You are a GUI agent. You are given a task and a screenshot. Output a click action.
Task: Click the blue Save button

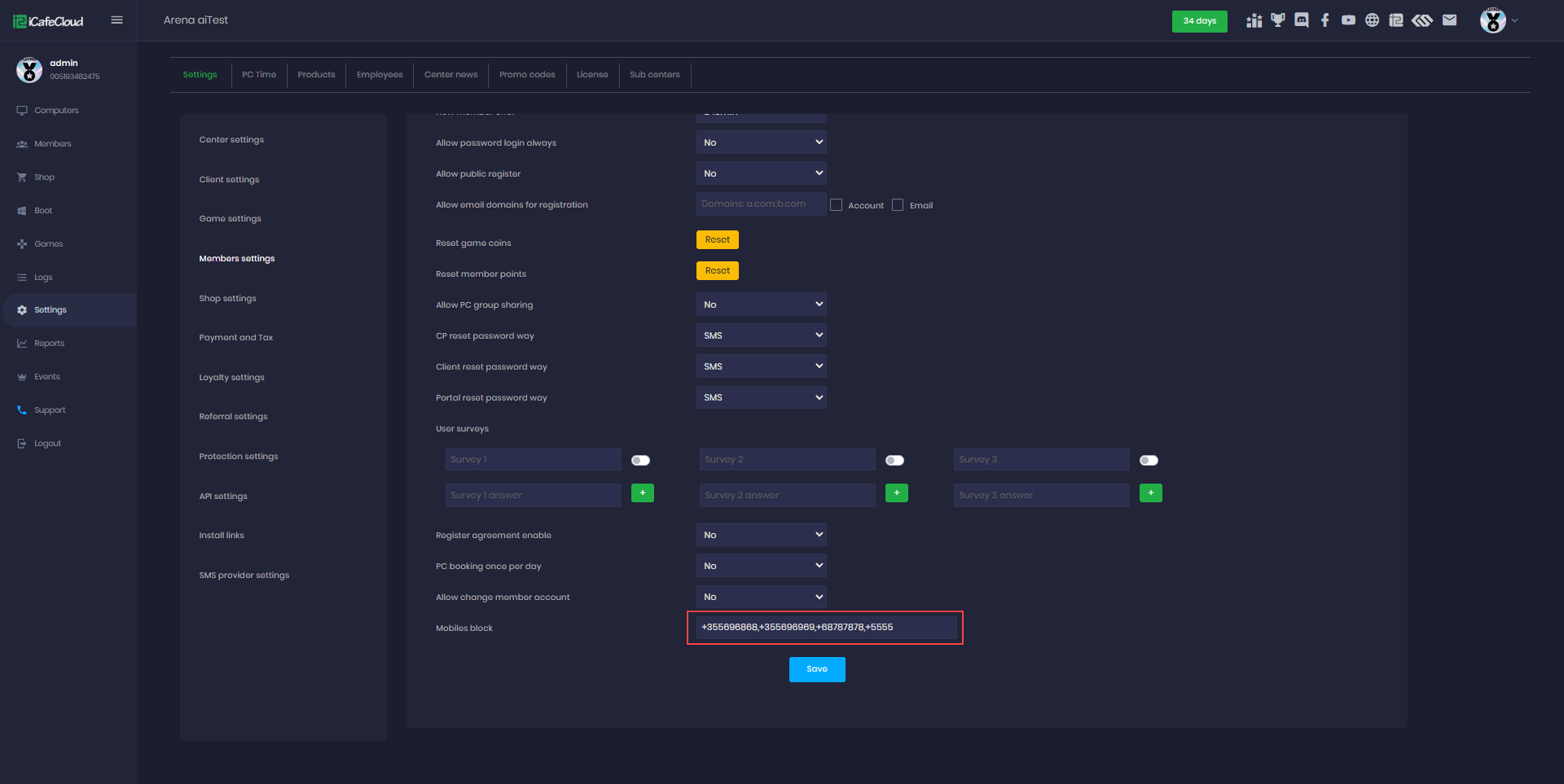(816, 669)
